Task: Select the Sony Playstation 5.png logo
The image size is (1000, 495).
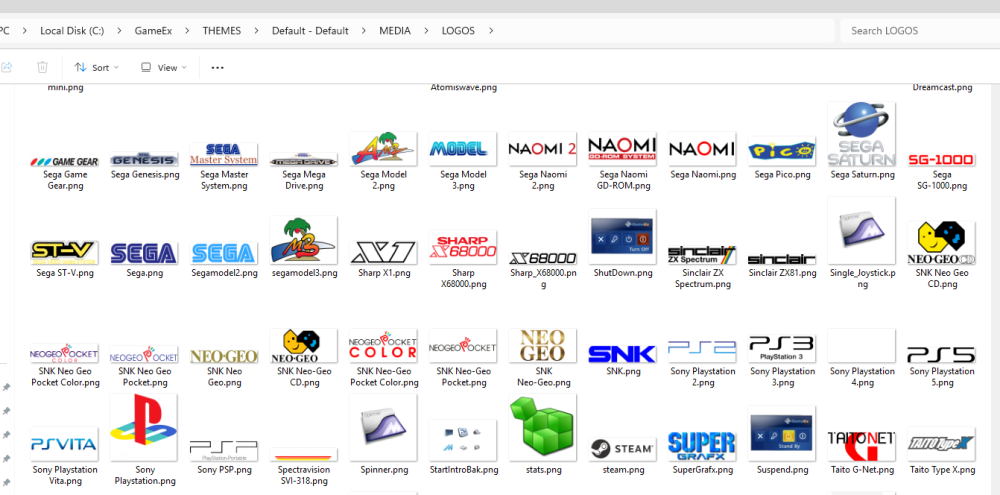Action: click(x=941, y=354)
